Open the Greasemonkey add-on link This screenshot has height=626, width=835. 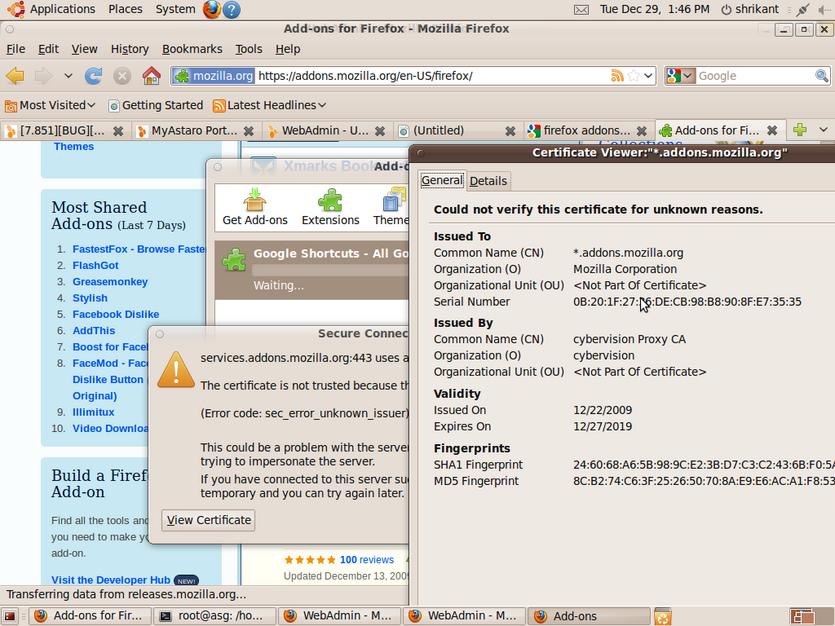(x=110, y=282)
